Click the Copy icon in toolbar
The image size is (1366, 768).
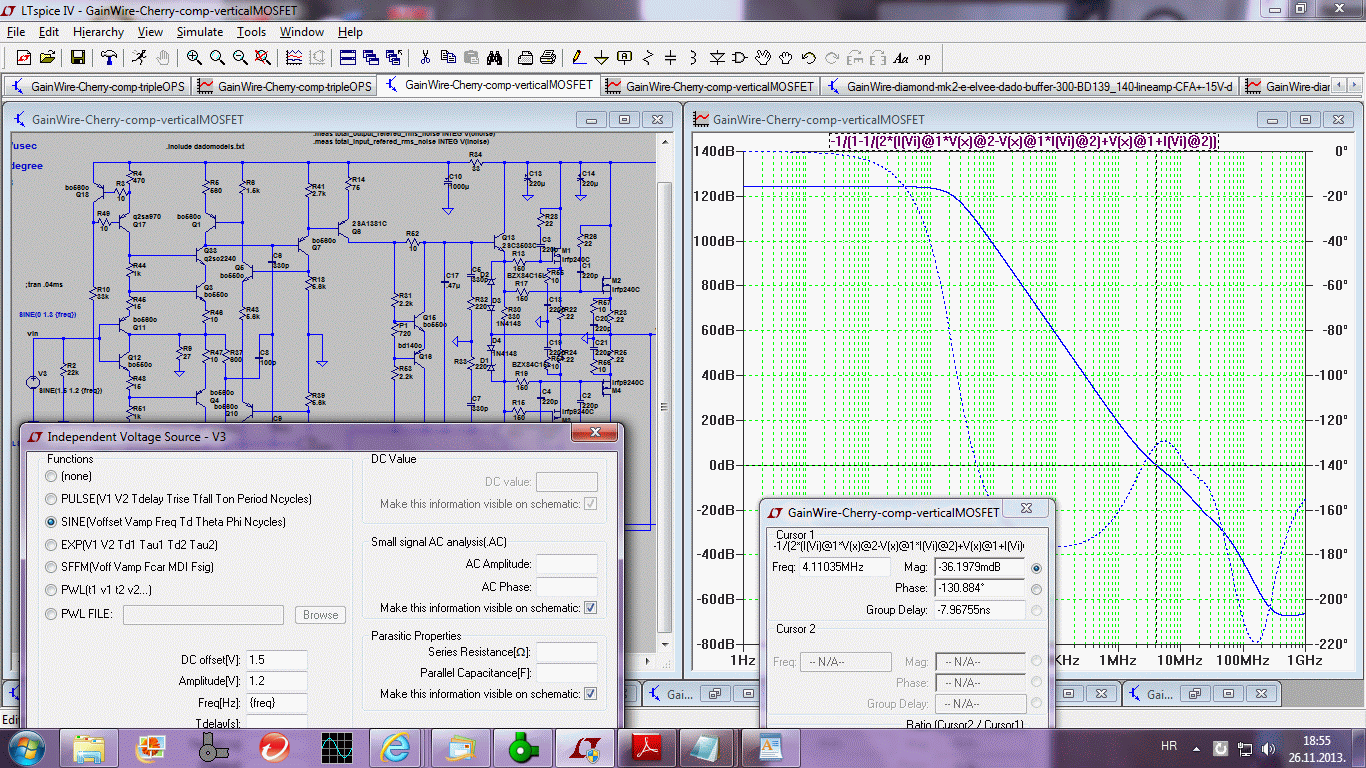pyautogui.click(x=448, y=57)
